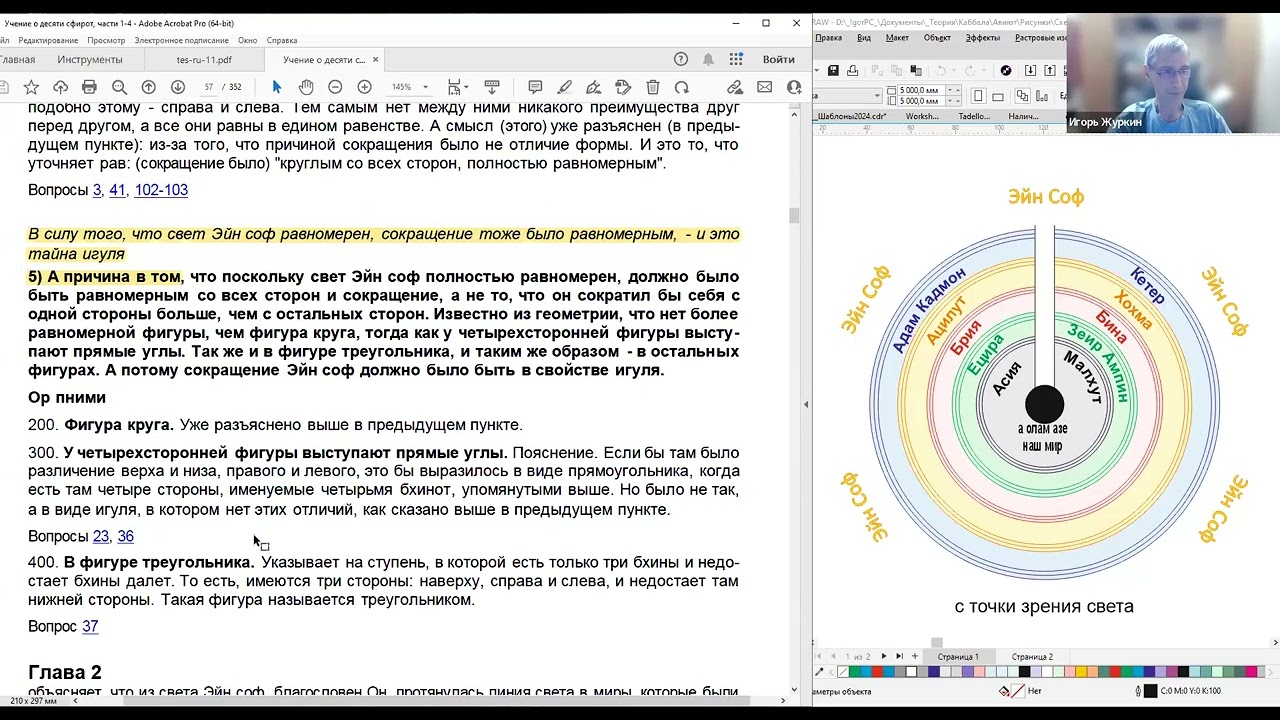Close the Учение о десяти сфирот tab

[x=376, y=60]
